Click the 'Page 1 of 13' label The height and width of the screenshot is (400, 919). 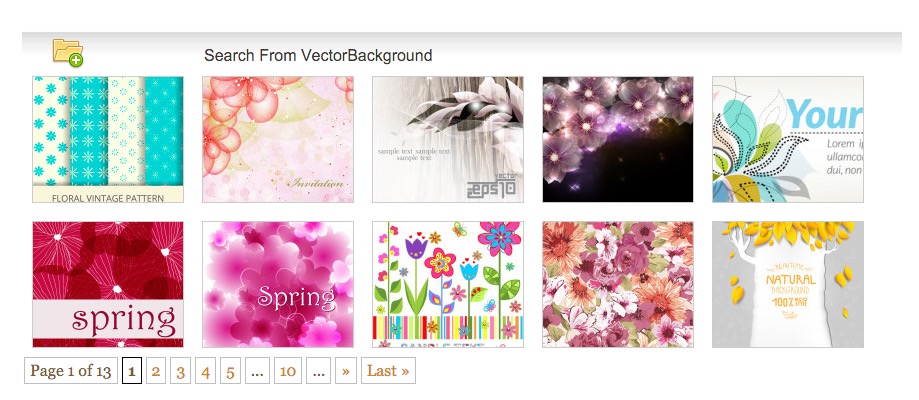pos(71,371)
